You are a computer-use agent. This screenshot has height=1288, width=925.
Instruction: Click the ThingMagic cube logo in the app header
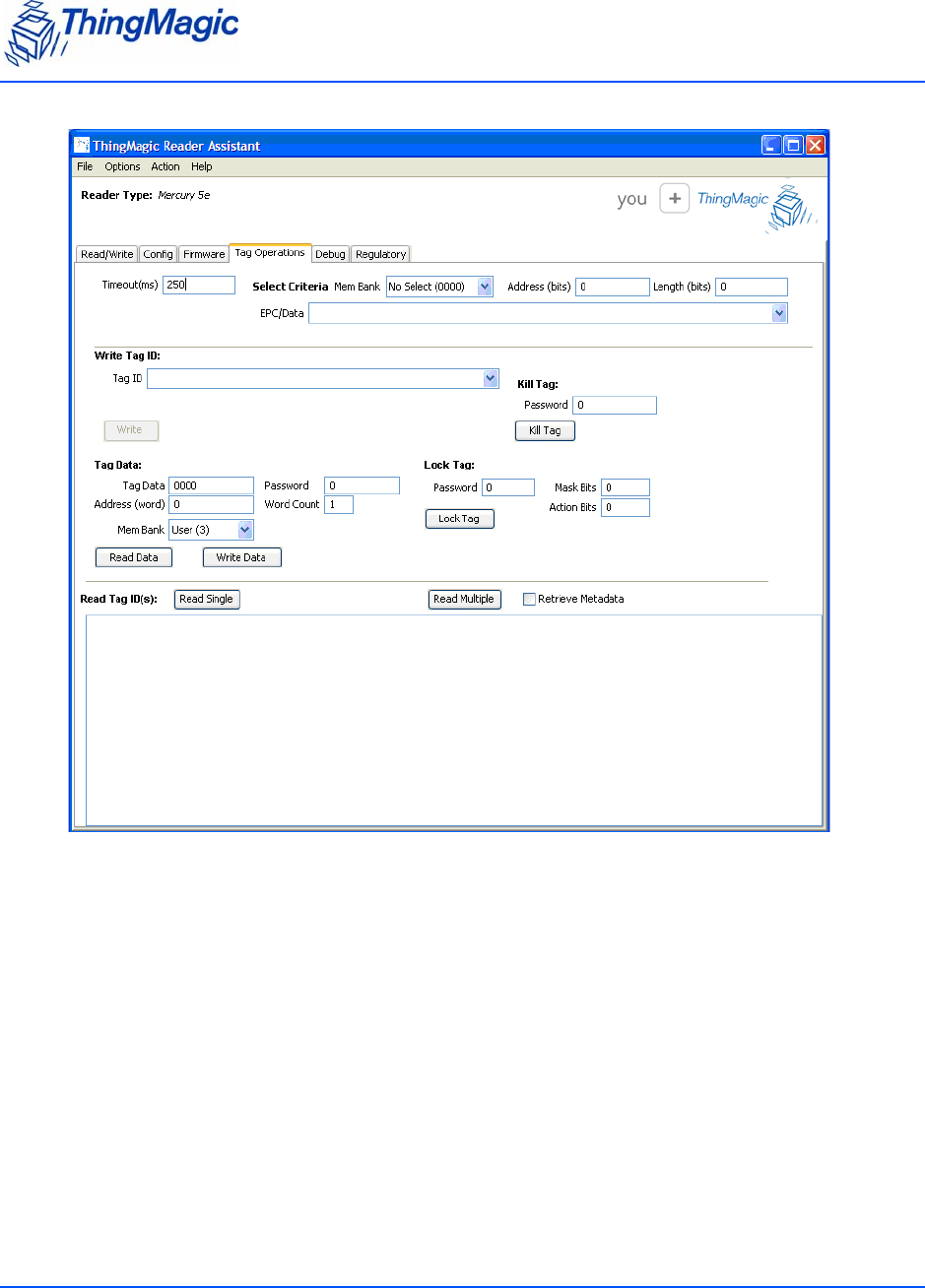click(791, 206)
